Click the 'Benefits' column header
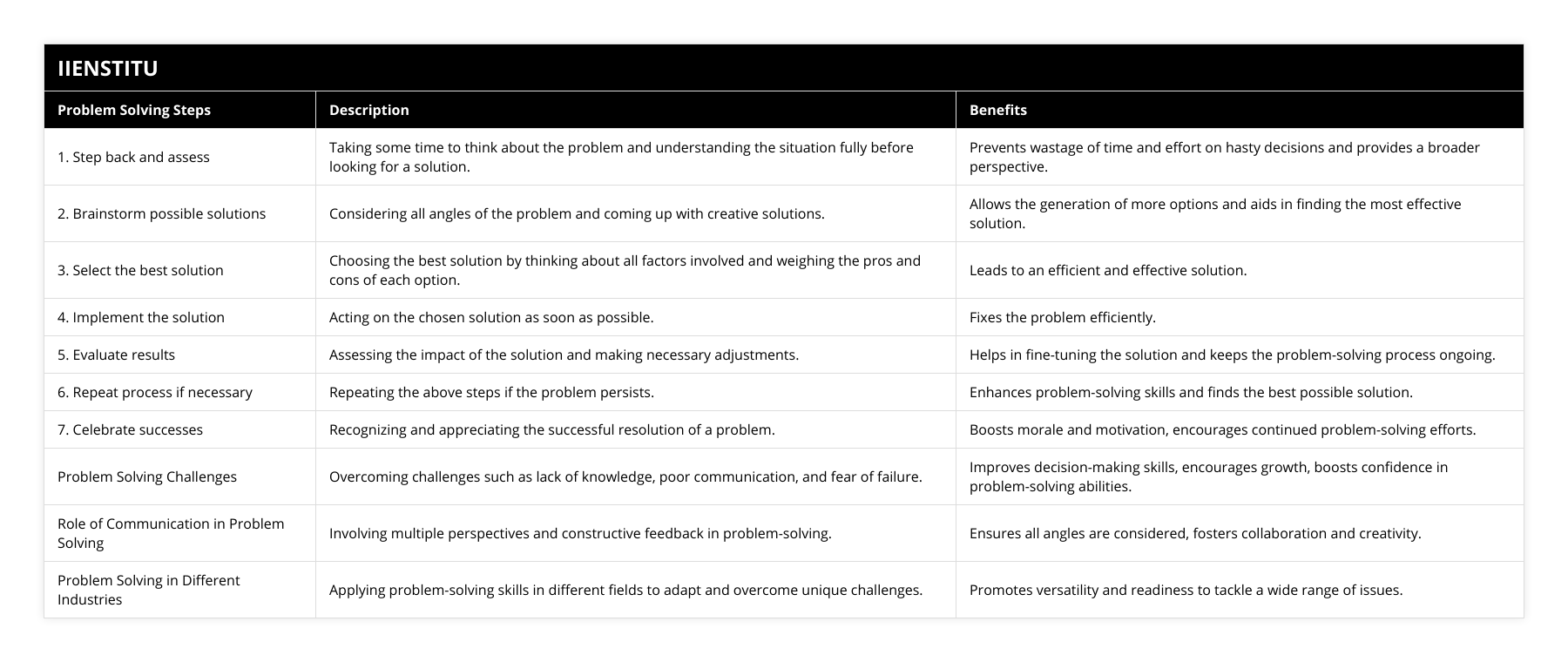The width and height of the screenshot is (1568, 662). tap(998, 110)
